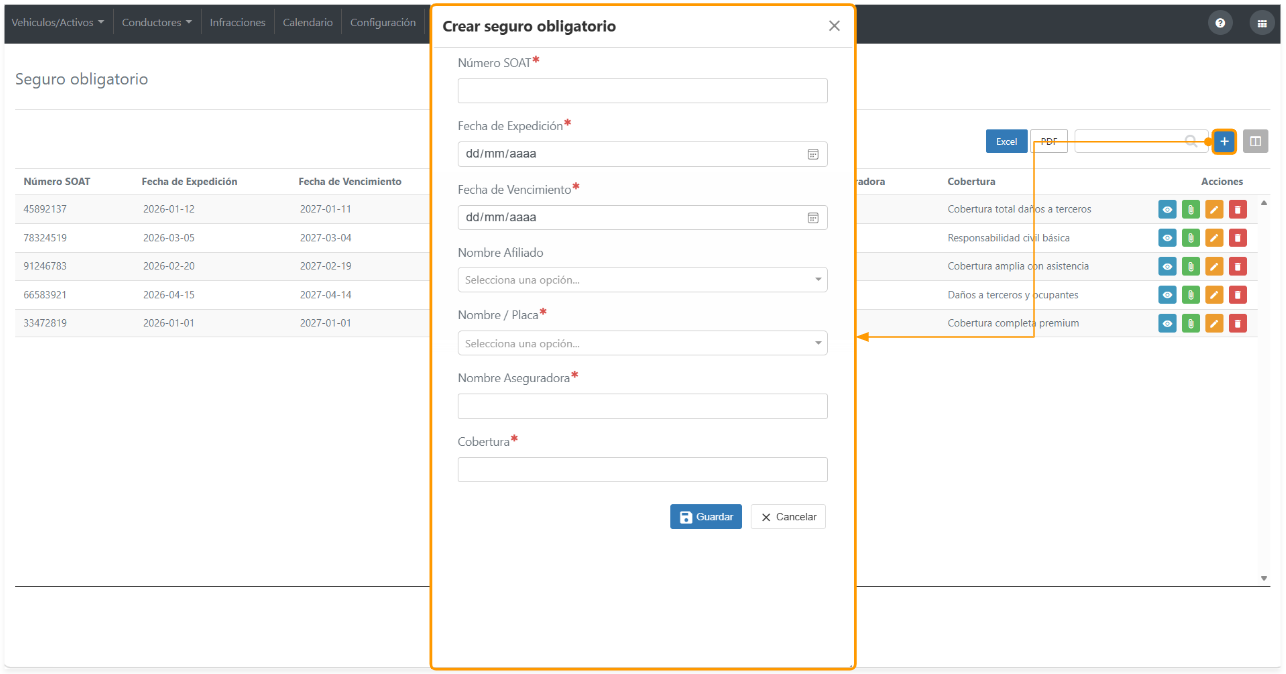Edit the Daños a terceros y ocupantes row
The height and width of the screenshot is (674, 1286).
click(1214, 295)
